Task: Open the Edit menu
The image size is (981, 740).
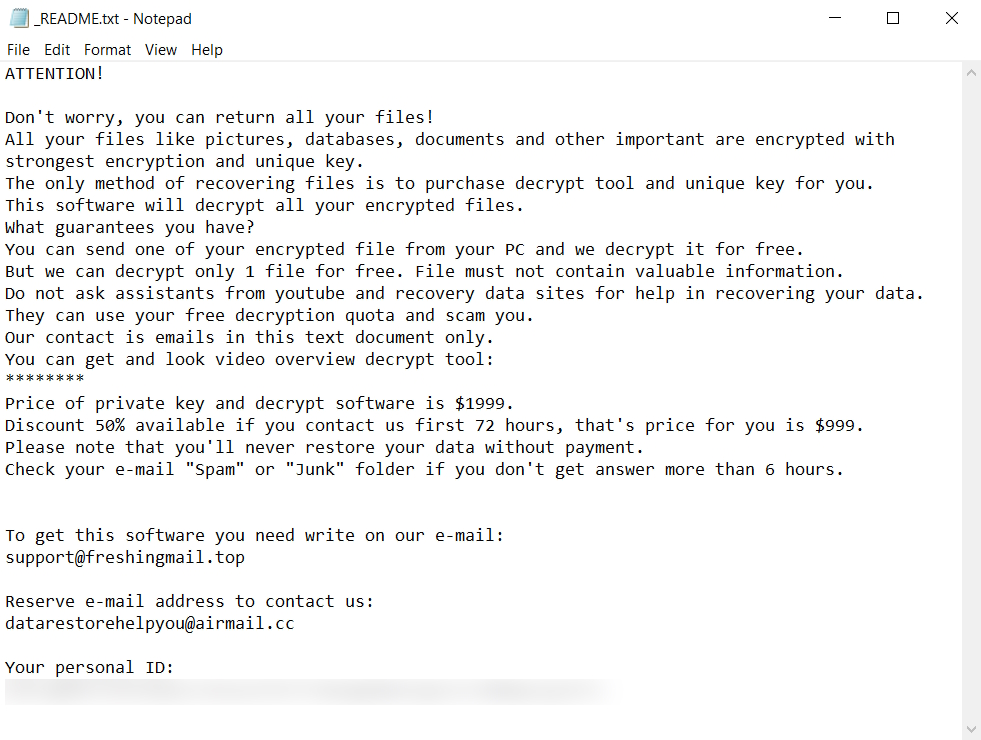Action: tap(57, 50)
